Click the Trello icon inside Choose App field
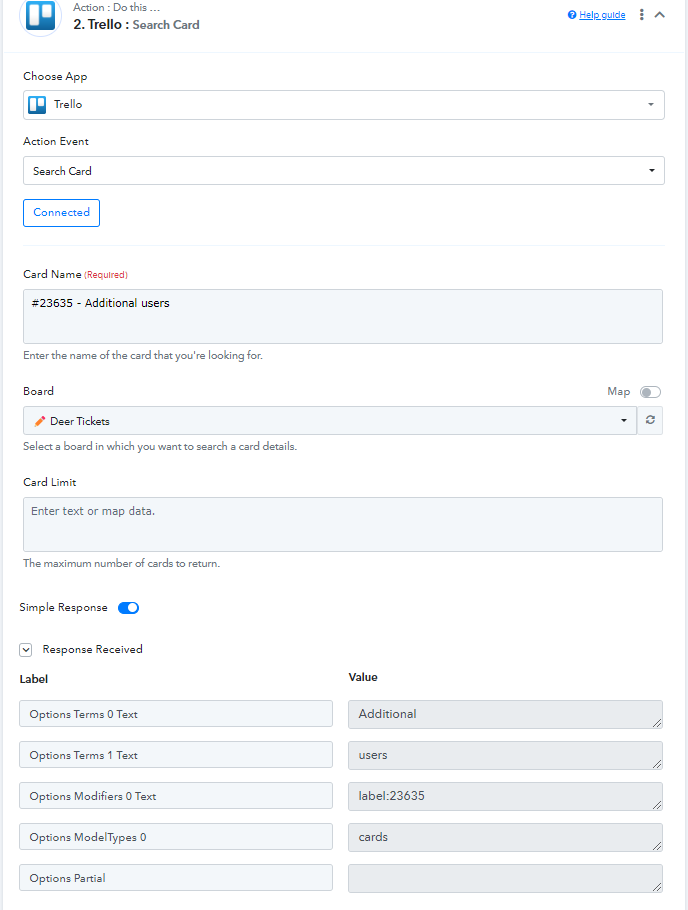Viewport: 688px width, 910px height. (x=37, y=105)
